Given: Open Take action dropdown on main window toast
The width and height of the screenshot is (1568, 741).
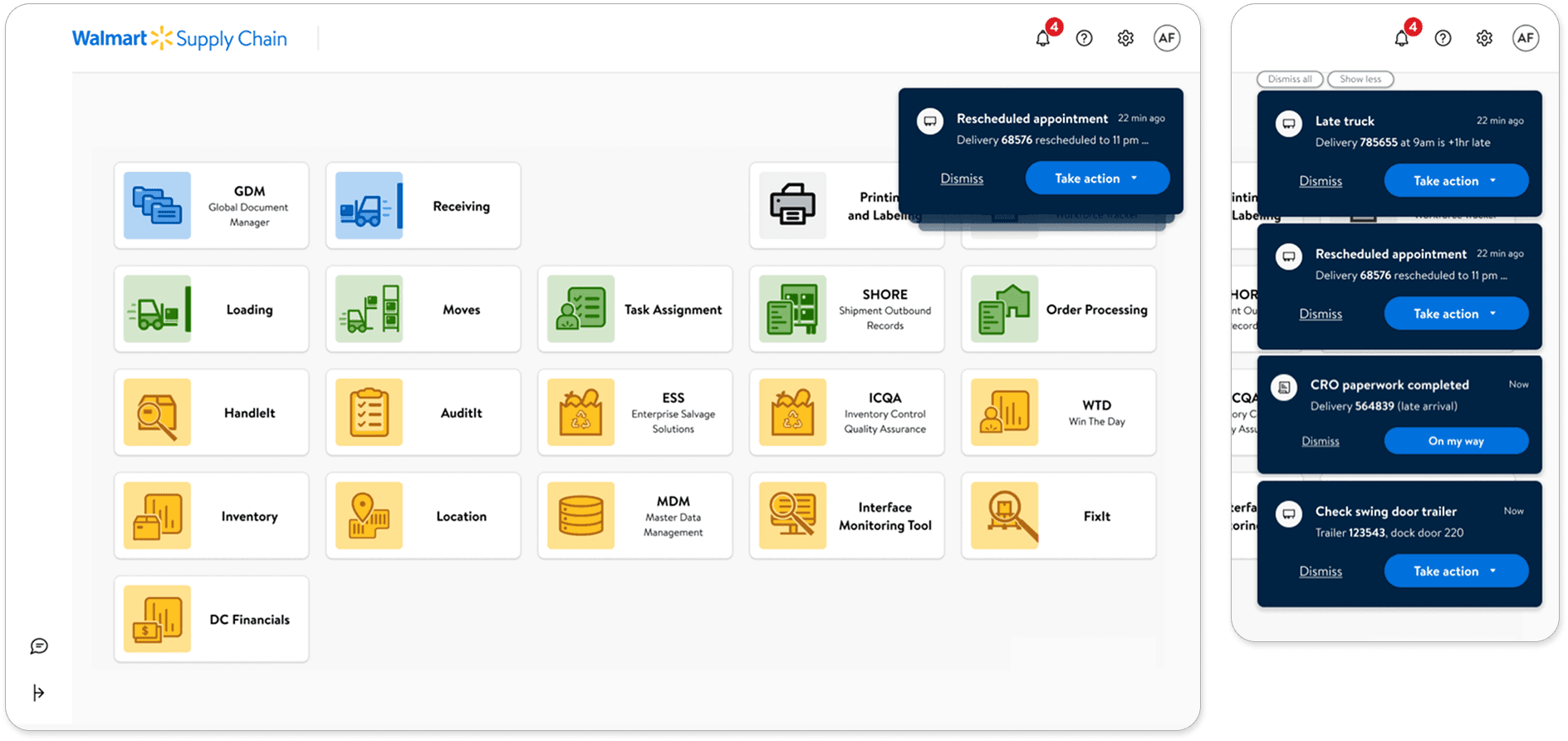Looking at the screenshot, I should point(1097,179).
